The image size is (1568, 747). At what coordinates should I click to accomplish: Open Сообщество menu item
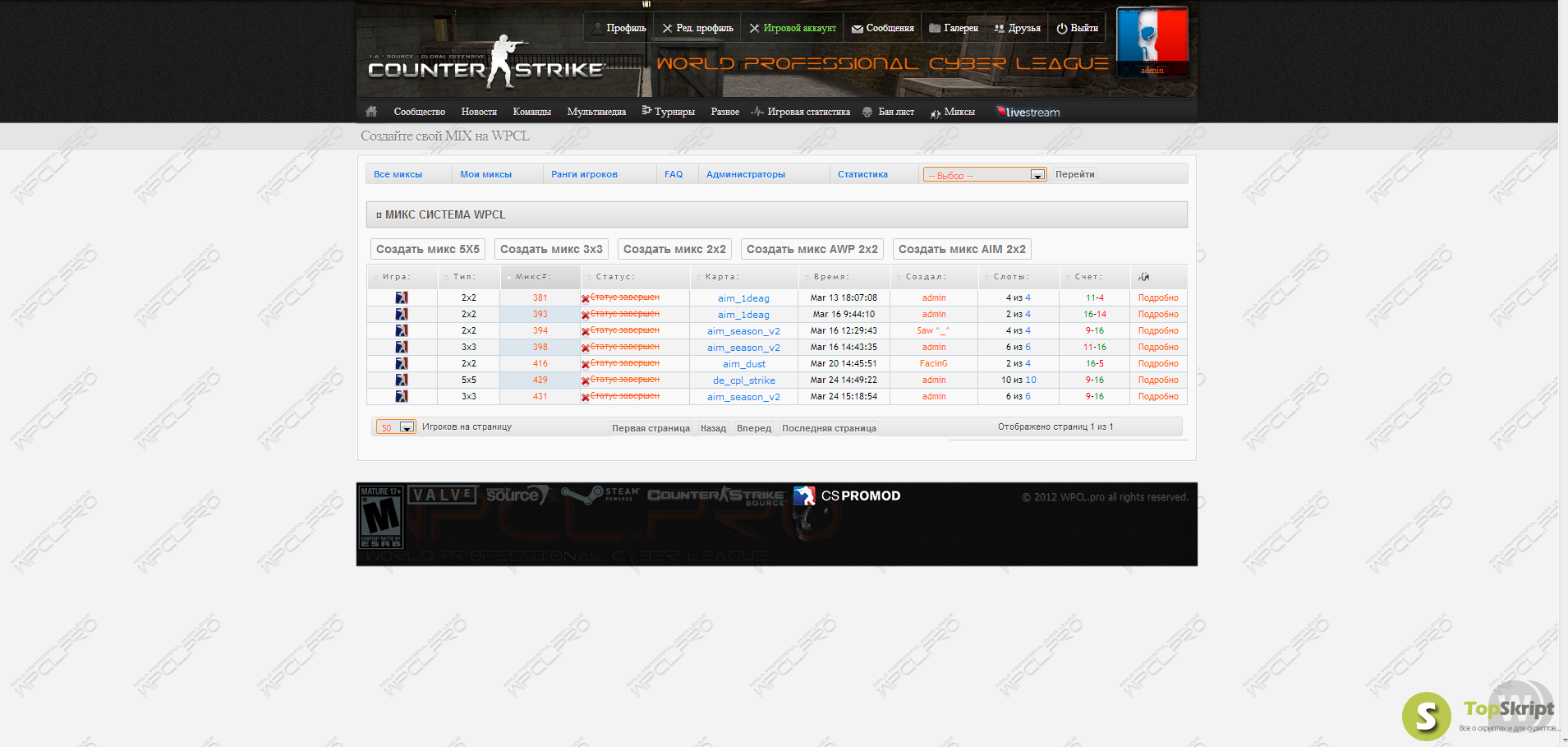pyautogui.click(x=420, y=112)
